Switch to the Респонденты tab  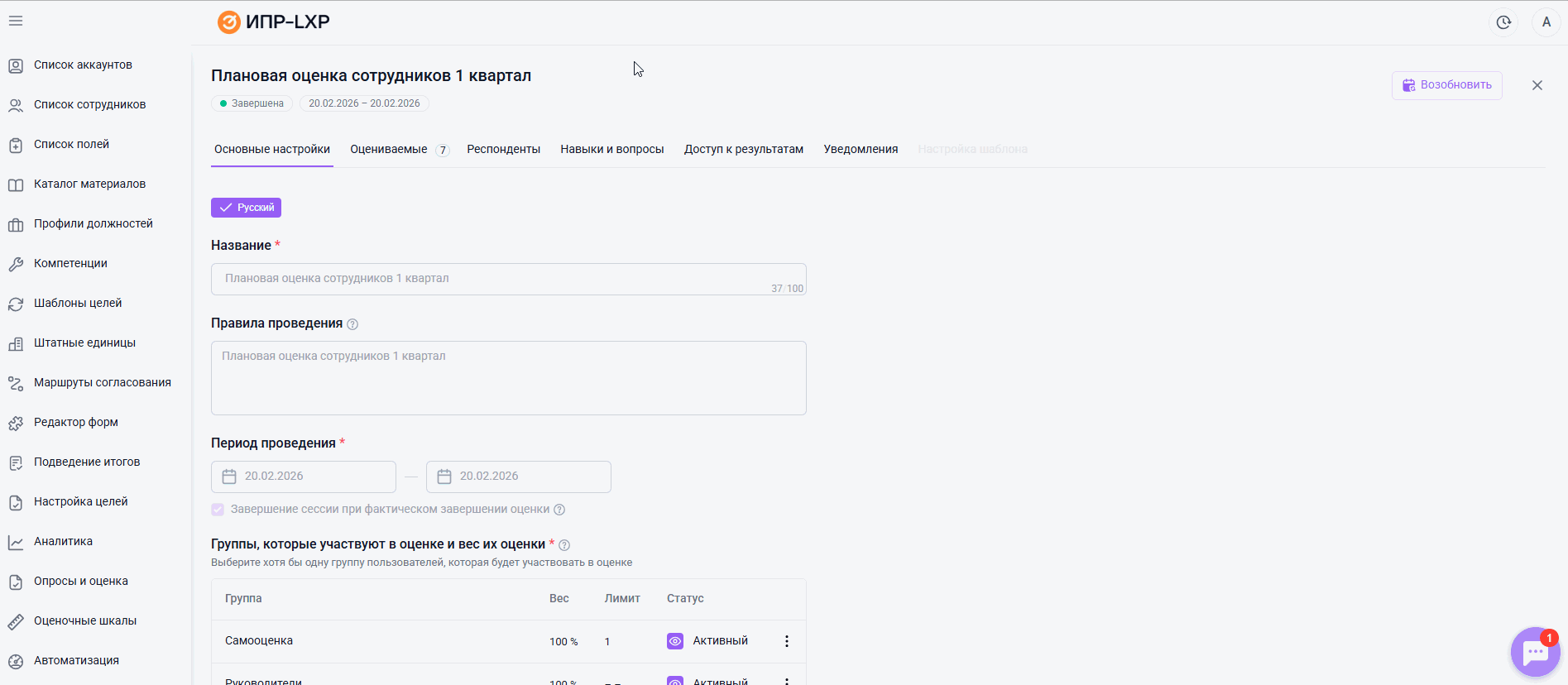503,150
